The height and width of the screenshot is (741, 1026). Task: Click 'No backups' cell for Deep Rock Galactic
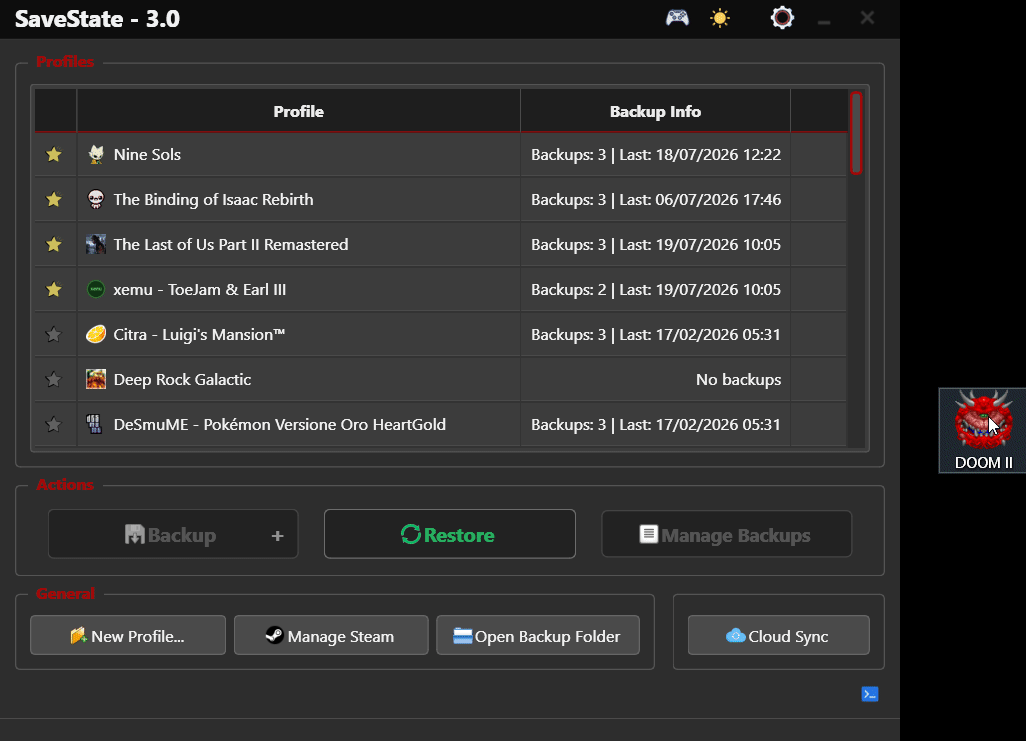pyautogui.click(x=656, y=380)
